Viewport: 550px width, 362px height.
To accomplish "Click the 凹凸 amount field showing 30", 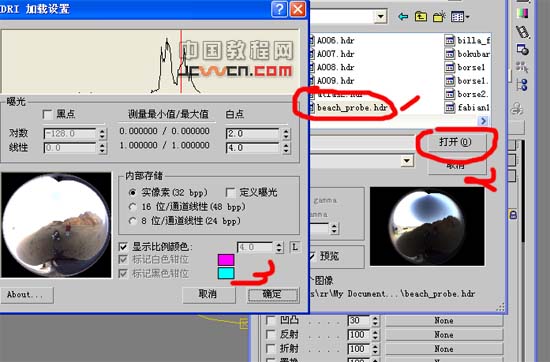I will [x=359, y=320].
